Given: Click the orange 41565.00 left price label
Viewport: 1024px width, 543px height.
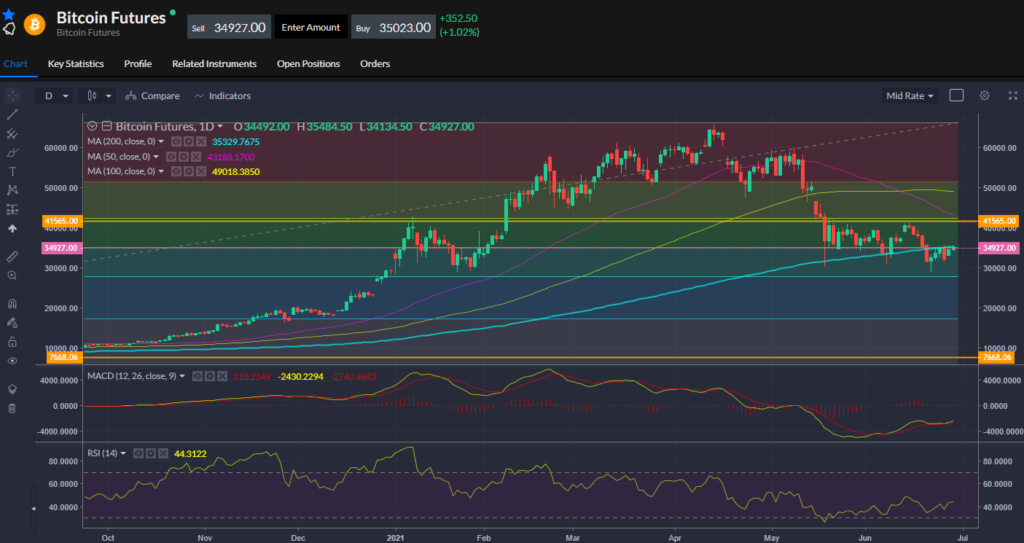Looking at the screenshot, I should [62, 222].
